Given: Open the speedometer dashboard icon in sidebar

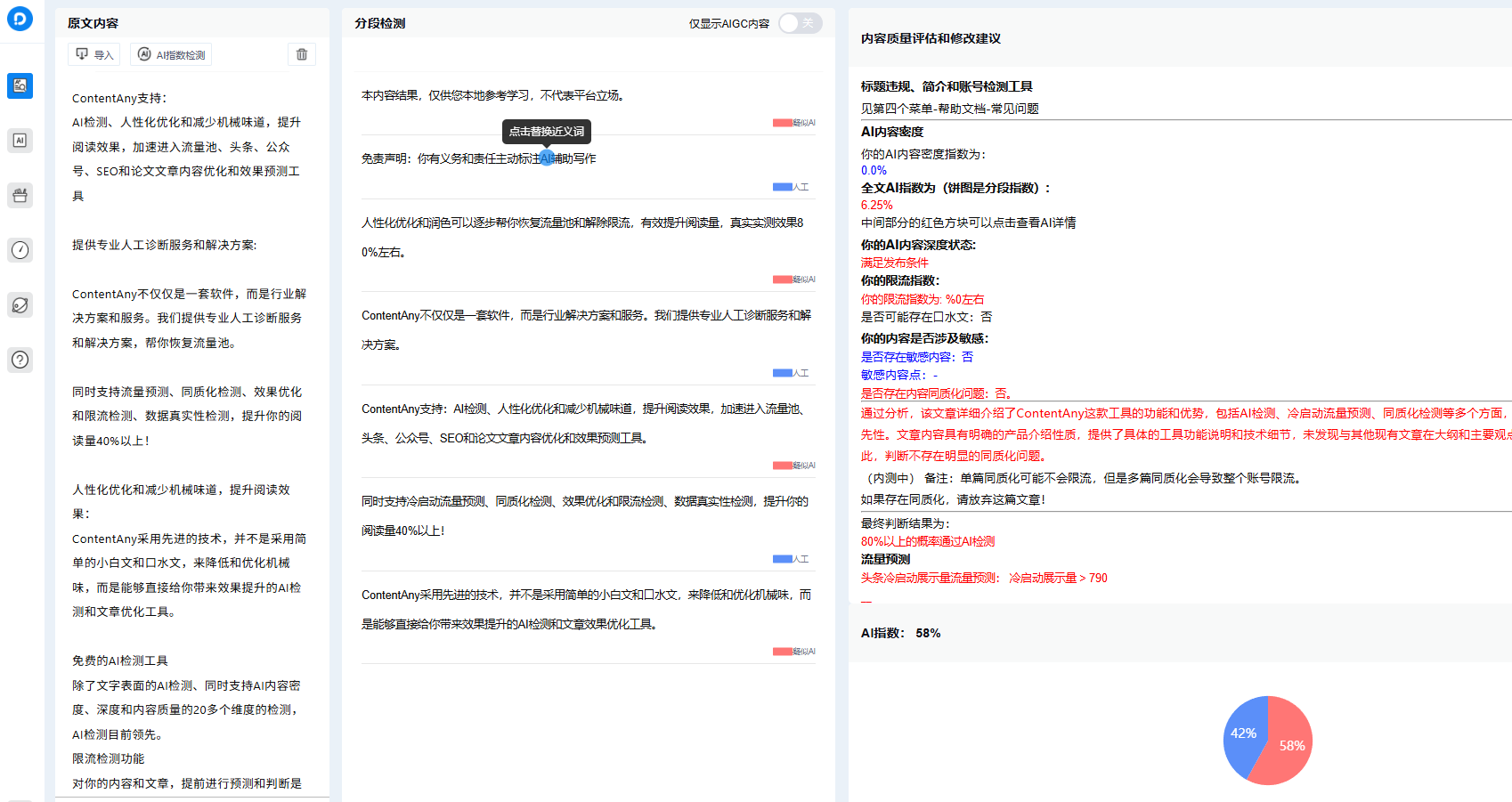Looking at the screenshot, I should (x=20, y=250).
